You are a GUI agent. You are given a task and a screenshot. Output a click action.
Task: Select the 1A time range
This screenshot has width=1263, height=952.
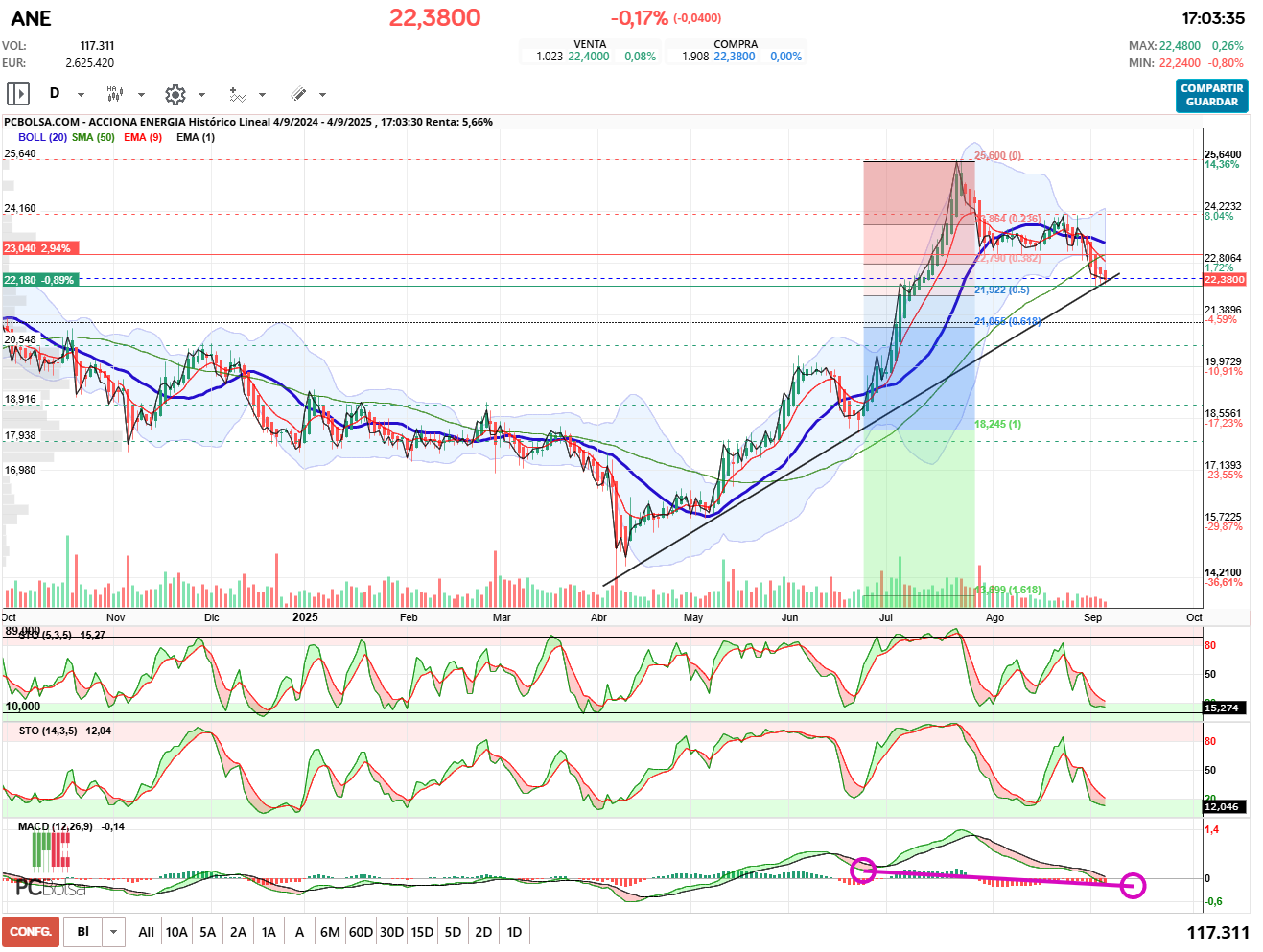tap(269, 932)
